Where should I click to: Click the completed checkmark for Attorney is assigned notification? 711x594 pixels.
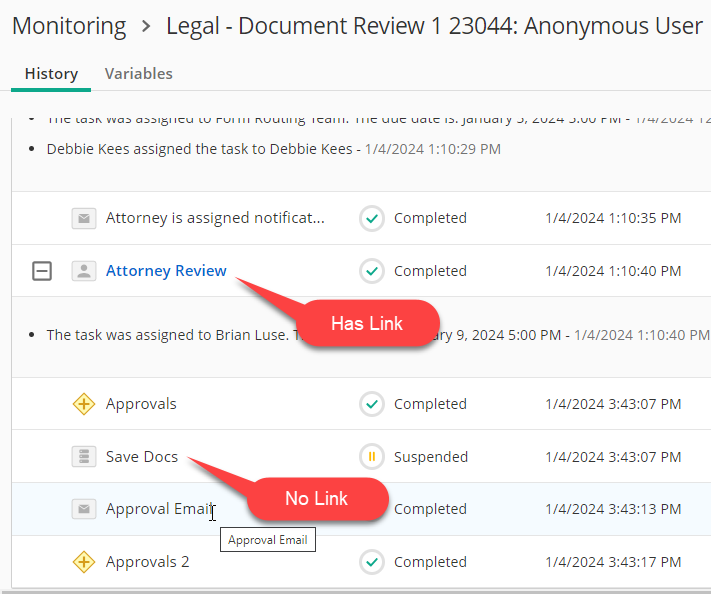pyautogui.click(x=372, y=219)
